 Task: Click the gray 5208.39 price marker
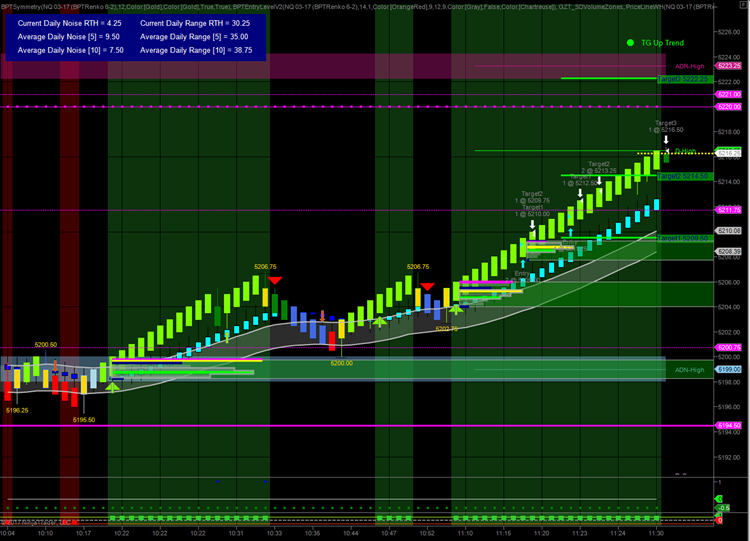728,252
